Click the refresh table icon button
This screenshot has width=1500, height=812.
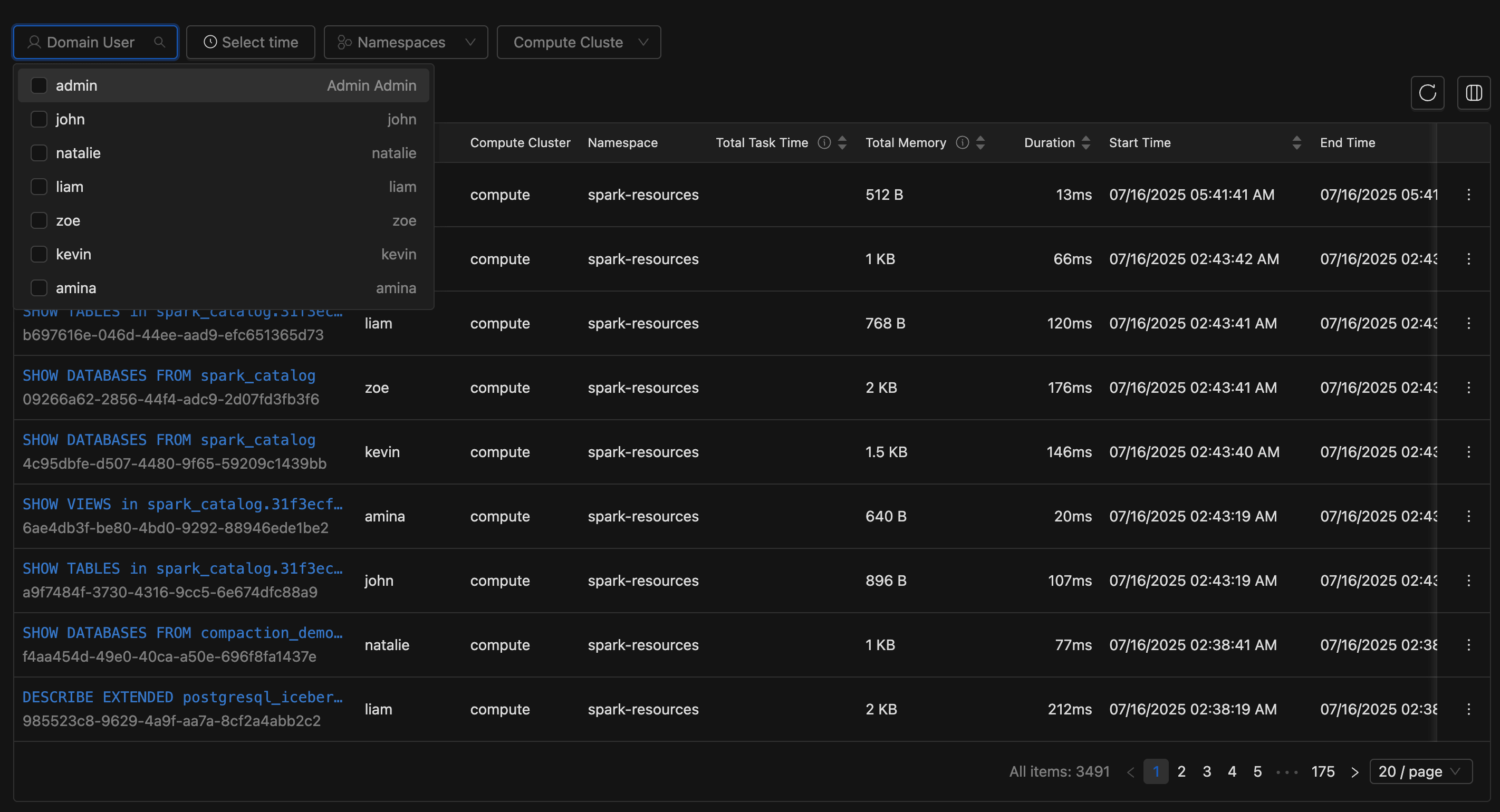coord(1427,93)
